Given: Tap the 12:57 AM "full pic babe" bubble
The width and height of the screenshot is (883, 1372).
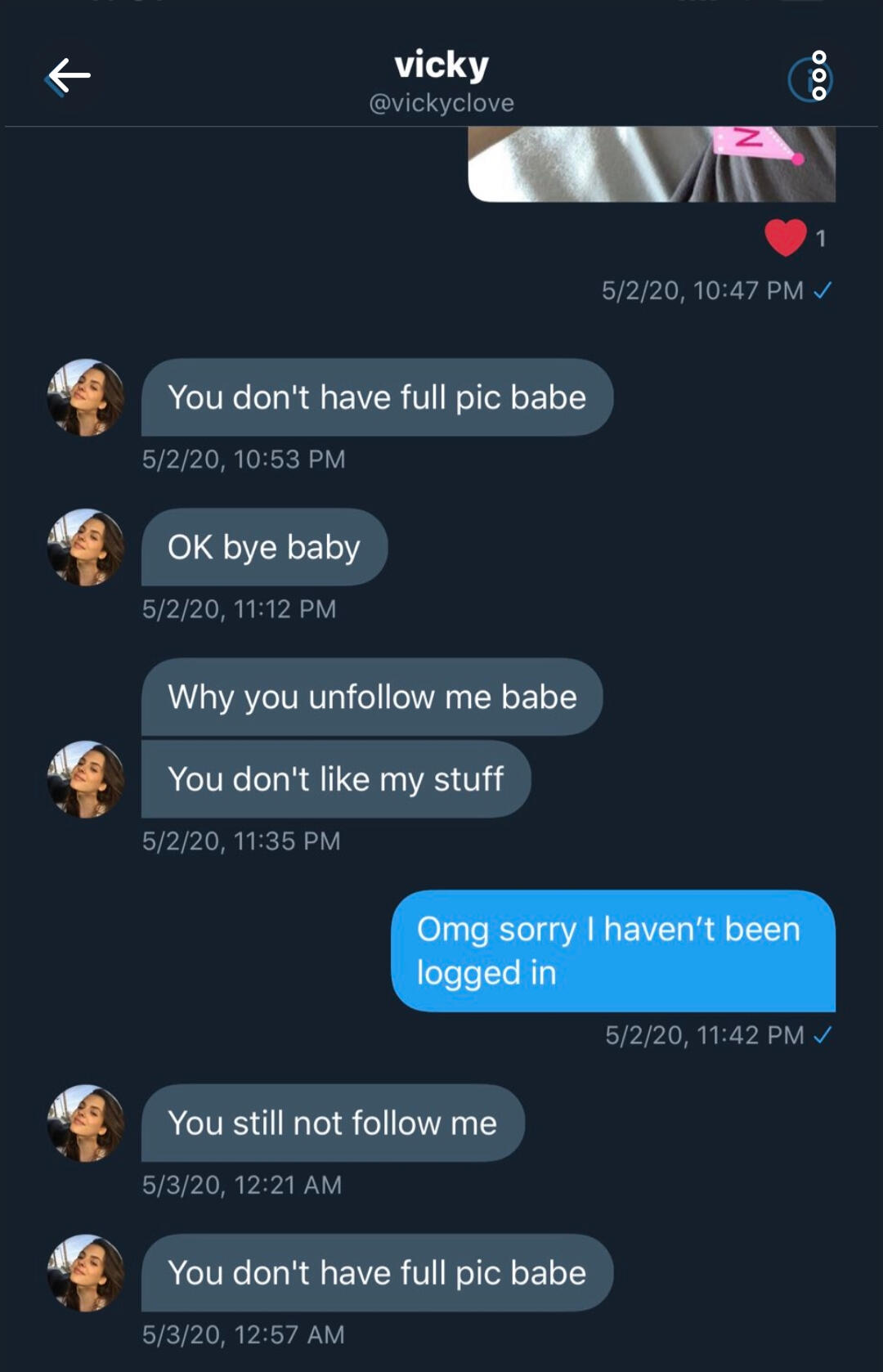Looking at the screenshot, I should [377, 1273].
